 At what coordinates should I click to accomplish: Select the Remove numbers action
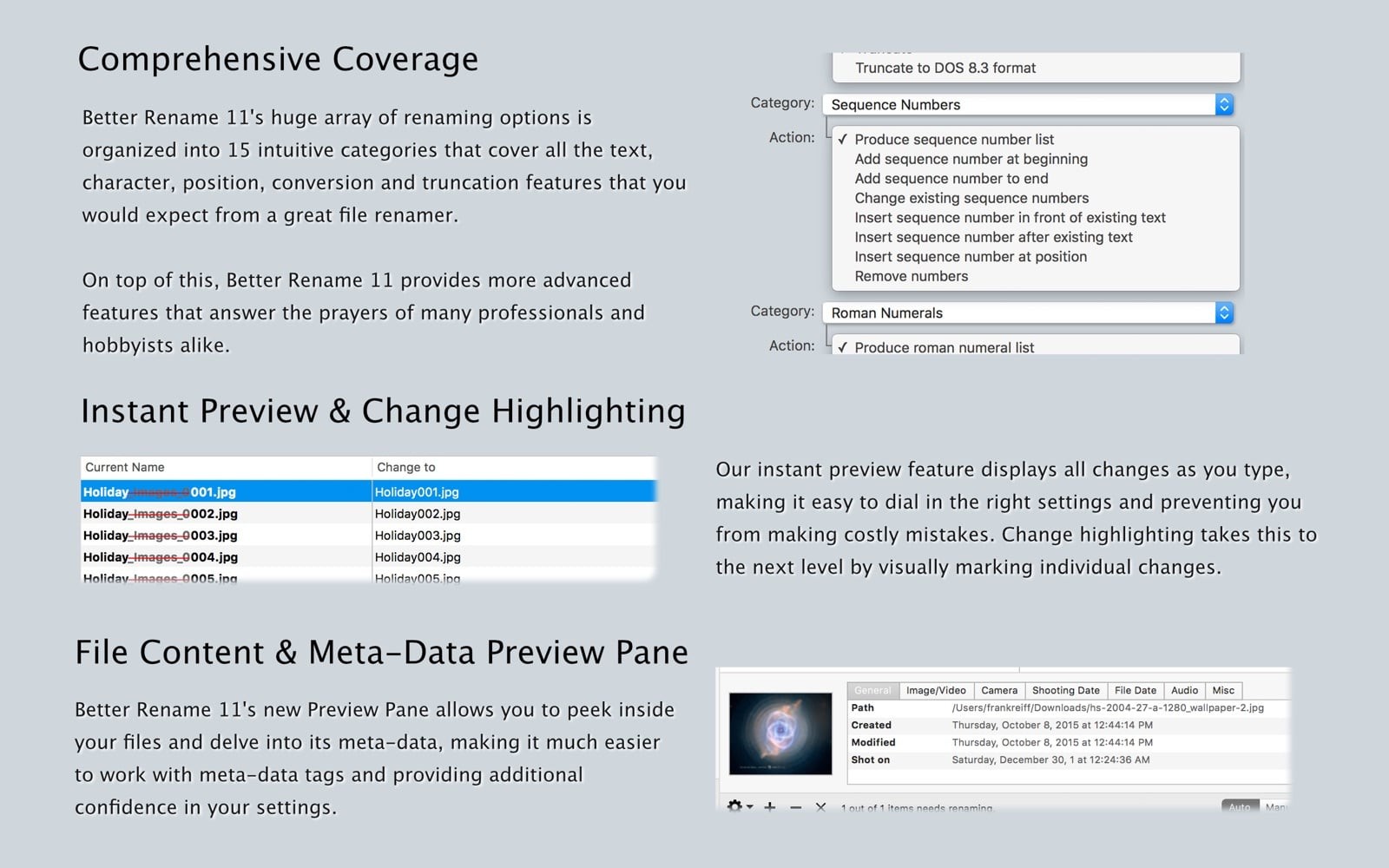tap(911, 276)
